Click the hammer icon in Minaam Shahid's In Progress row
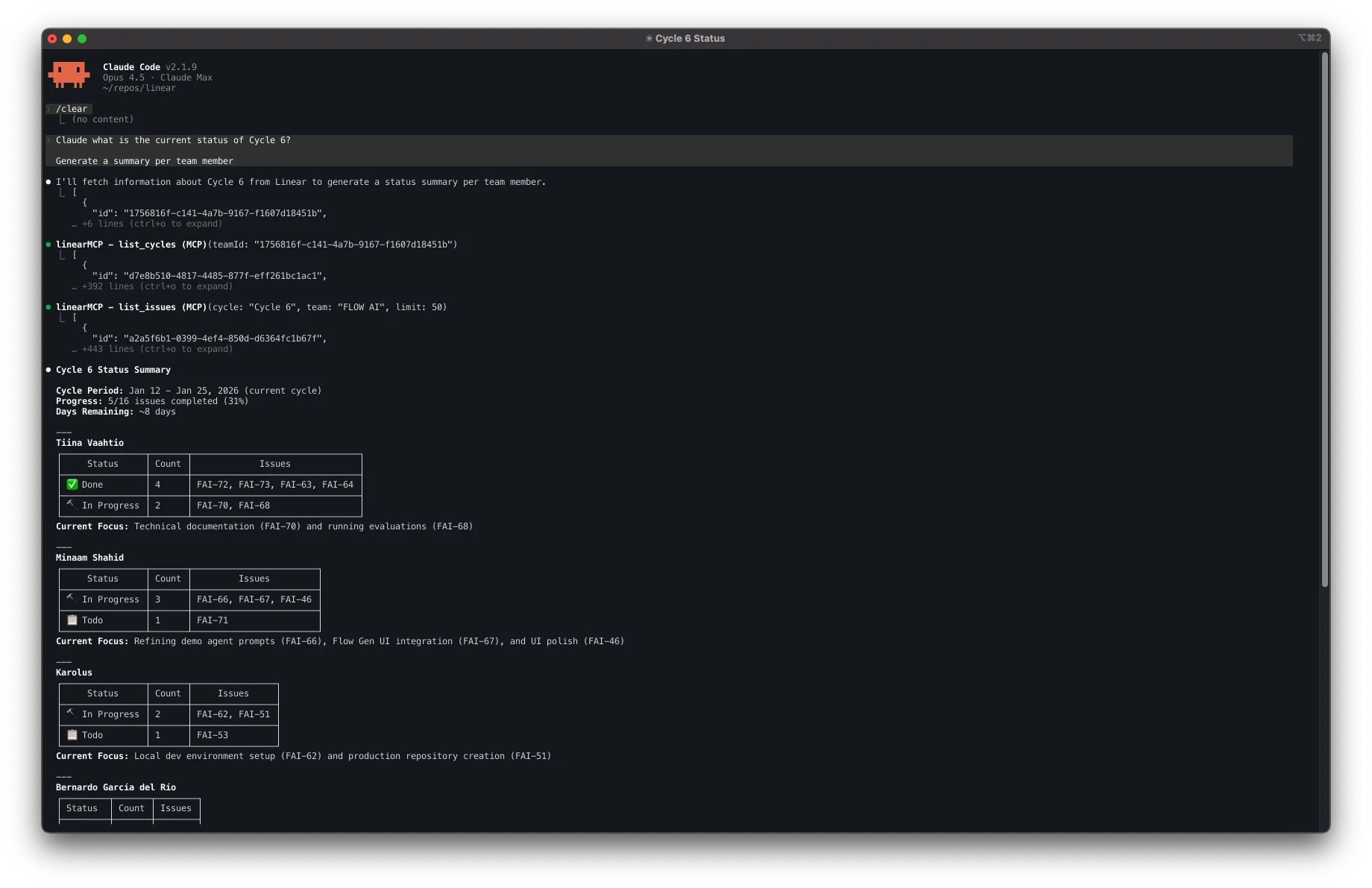This screenshot has width=1372, height=888. coord(71,599)
